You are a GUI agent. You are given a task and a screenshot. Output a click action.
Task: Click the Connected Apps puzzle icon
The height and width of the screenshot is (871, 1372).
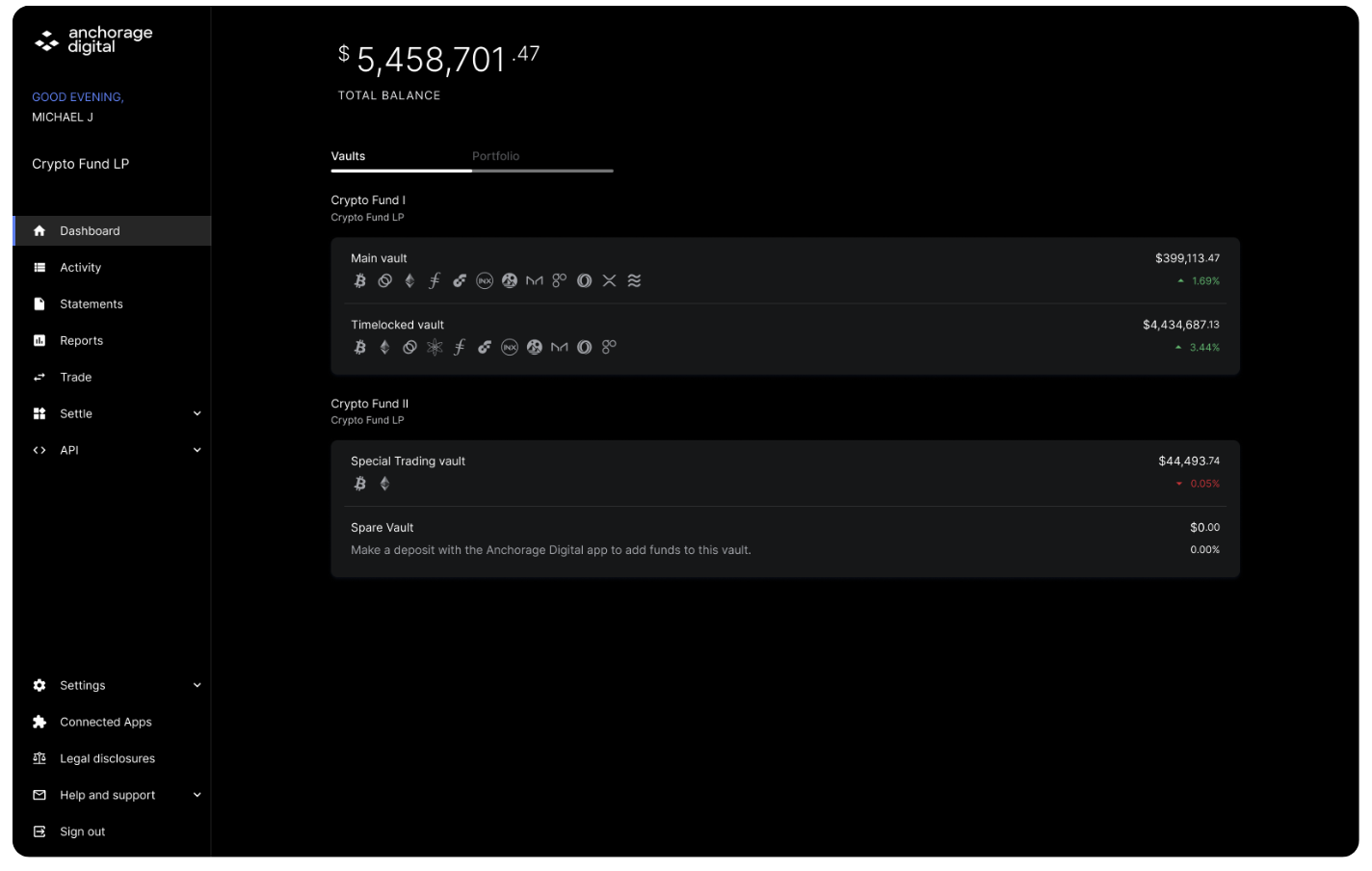click(40, 723)
